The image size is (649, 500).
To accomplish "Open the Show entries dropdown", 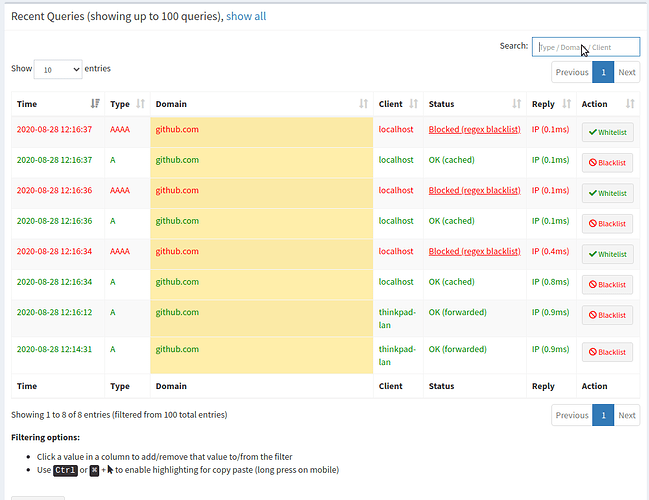I will (x=58, y=69).
